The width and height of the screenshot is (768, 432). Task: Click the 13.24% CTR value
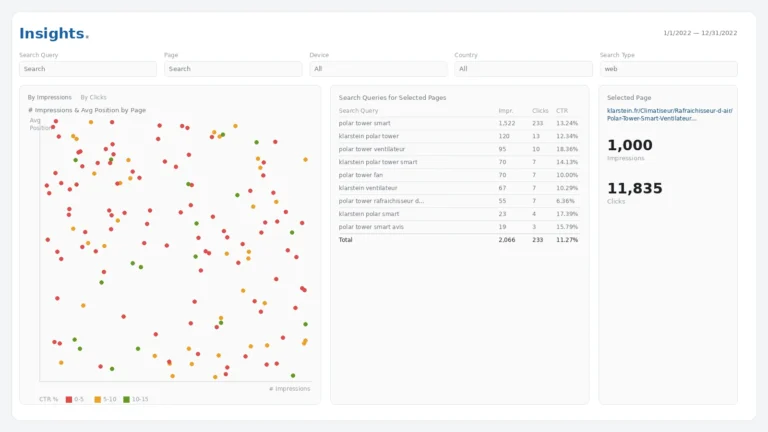click(x=567, y=123)
